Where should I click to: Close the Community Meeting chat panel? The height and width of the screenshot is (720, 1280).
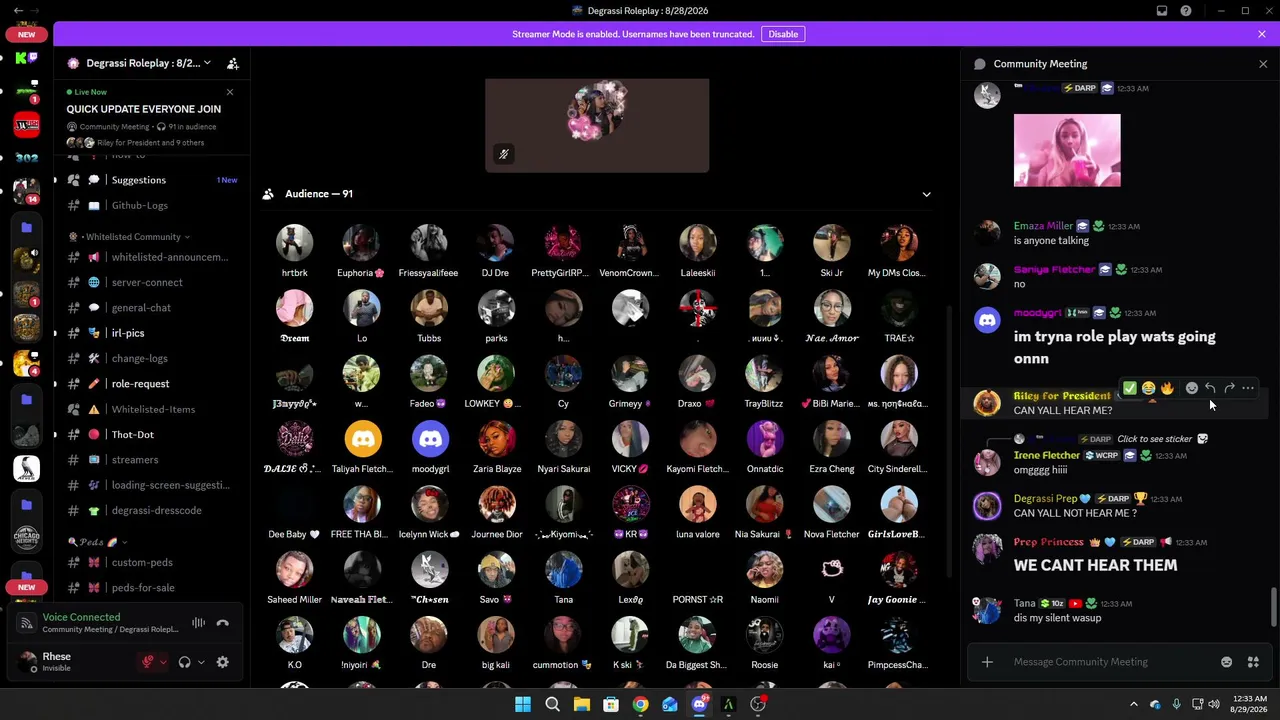(x=1263, y=64)
